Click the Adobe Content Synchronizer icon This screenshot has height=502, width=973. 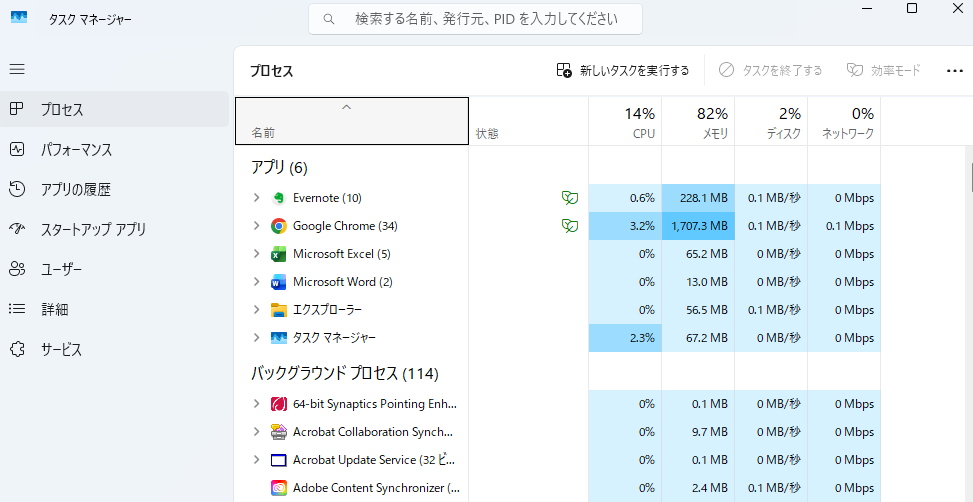coord(279,488)
